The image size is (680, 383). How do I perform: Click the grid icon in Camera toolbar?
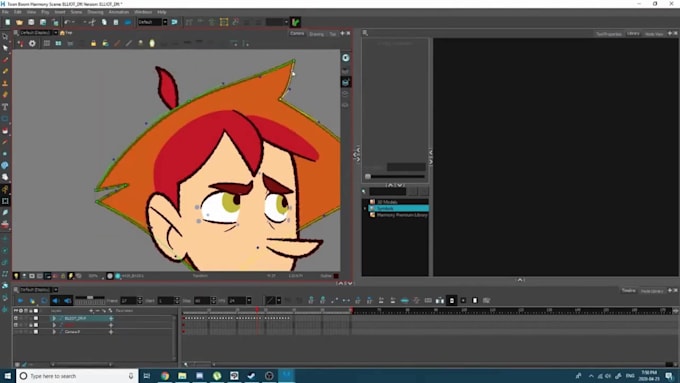click(x=46, y=43)
